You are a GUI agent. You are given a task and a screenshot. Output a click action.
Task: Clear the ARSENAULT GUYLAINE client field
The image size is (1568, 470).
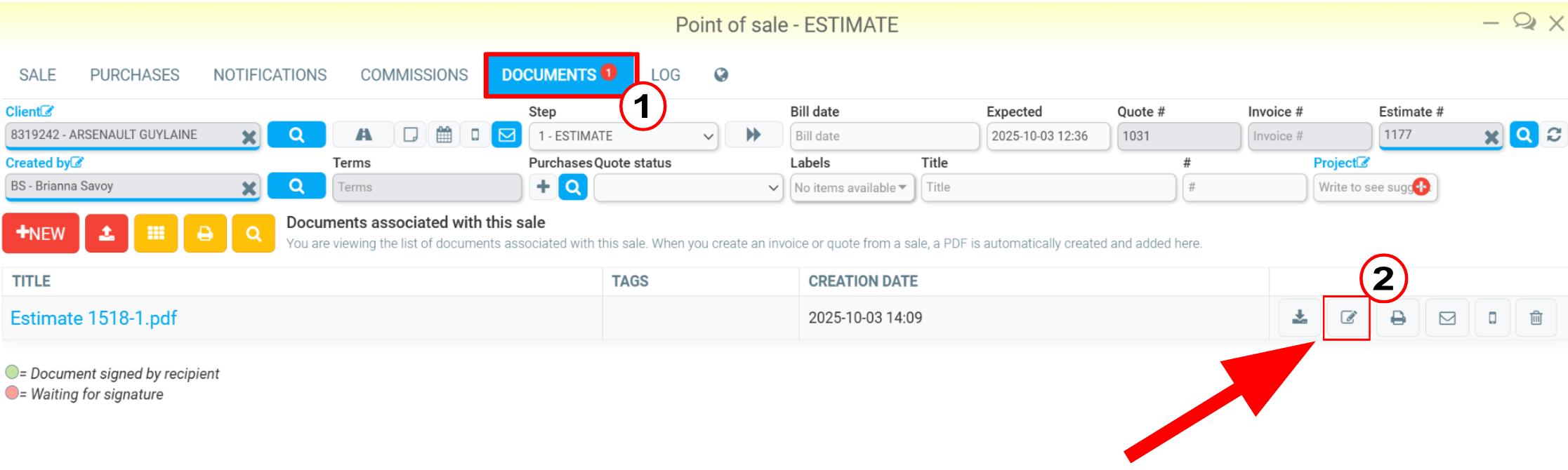coord(249,137)
